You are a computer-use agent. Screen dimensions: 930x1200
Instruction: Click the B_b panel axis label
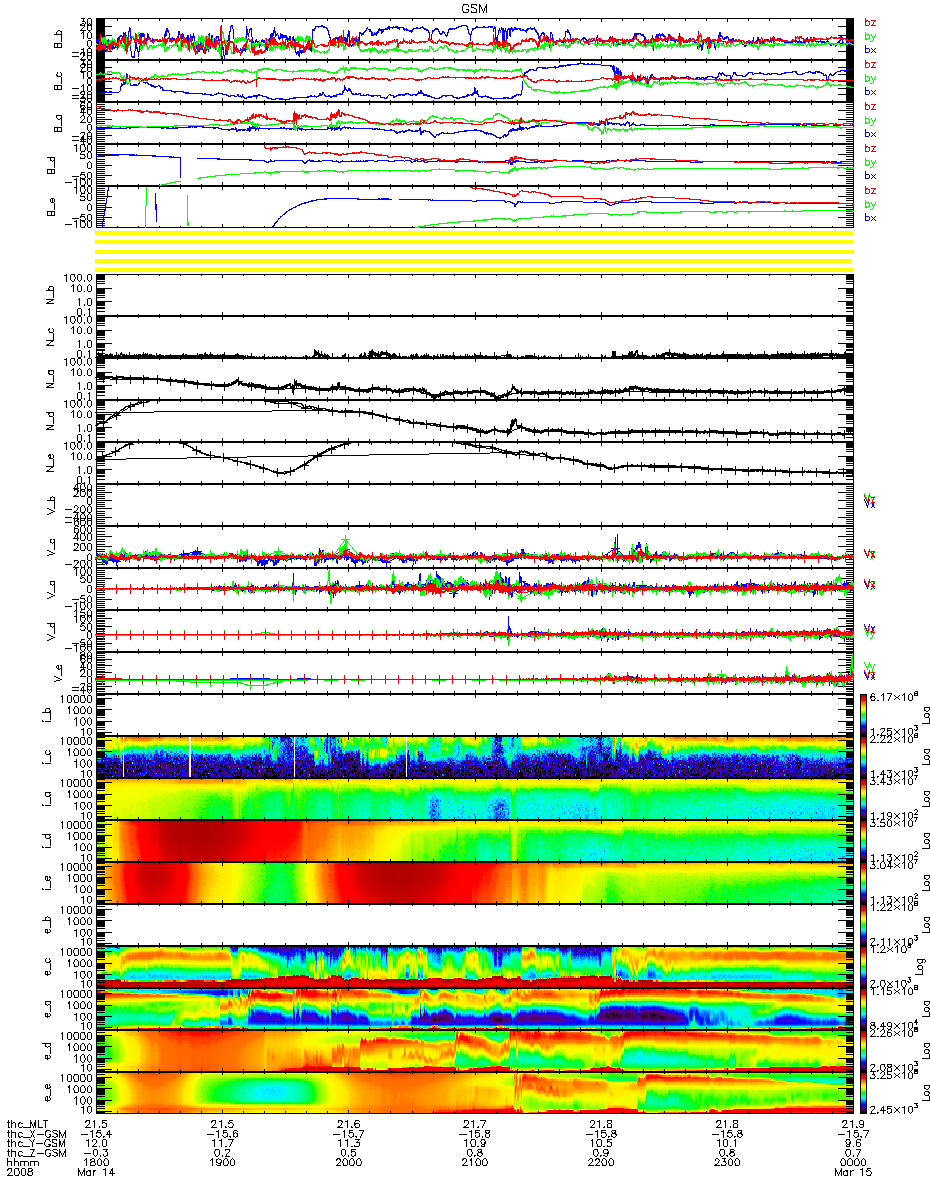click(x=60, y=40)
